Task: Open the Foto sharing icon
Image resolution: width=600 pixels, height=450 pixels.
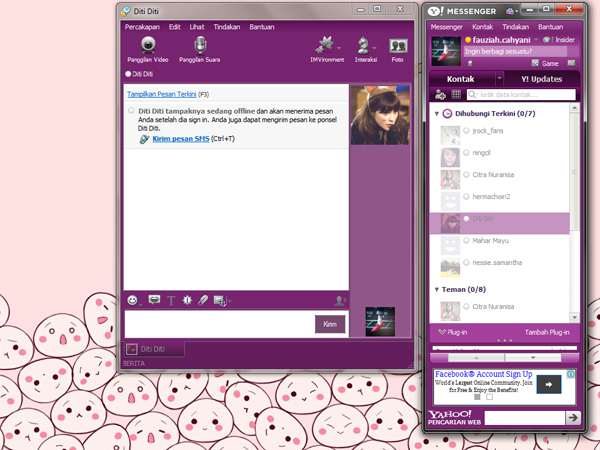Action: point(398,46)
